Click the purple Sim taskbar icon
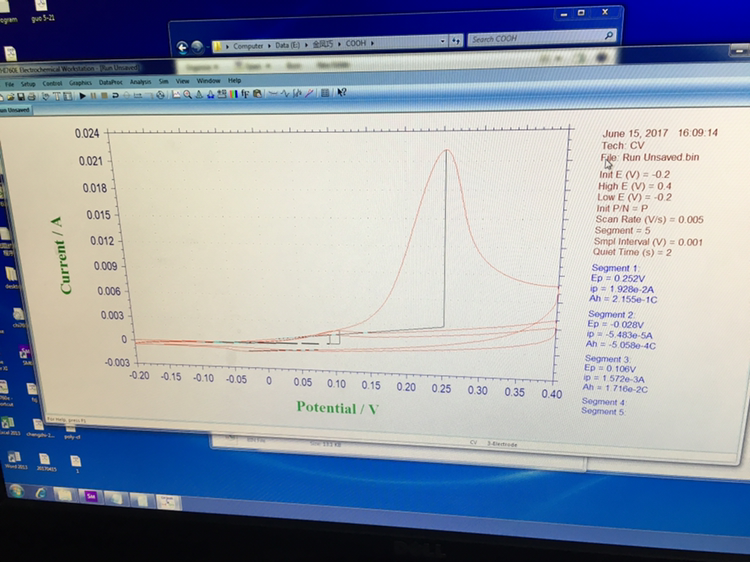The width and height of the screenshot is (750, 562). (x=91, y=496)
